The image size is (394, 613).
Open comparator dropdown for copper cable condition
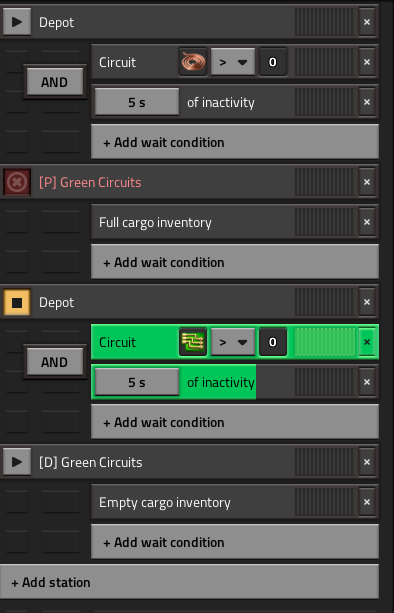click(233, 62)
